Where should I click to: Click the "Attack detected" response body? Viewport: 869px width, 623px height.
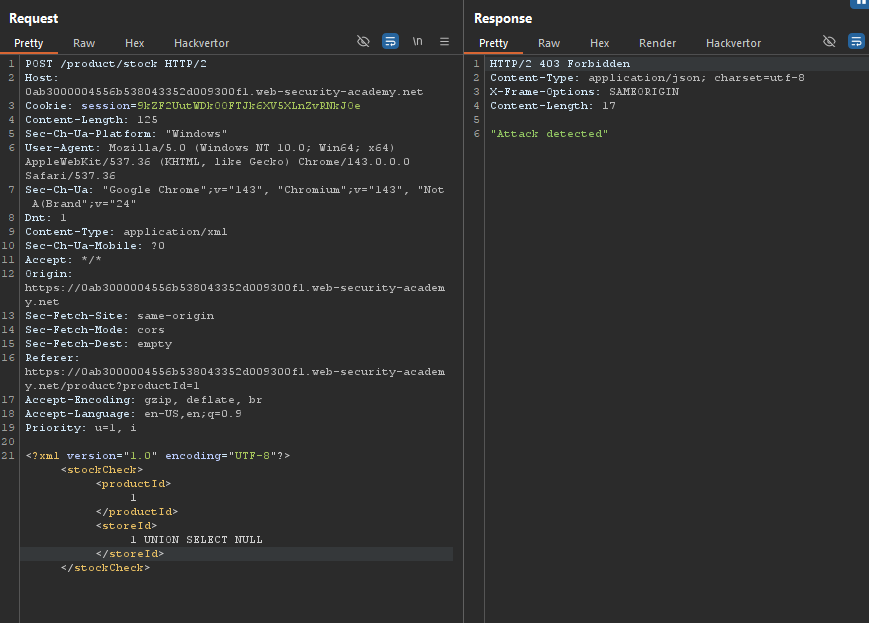tap(549, 134)
